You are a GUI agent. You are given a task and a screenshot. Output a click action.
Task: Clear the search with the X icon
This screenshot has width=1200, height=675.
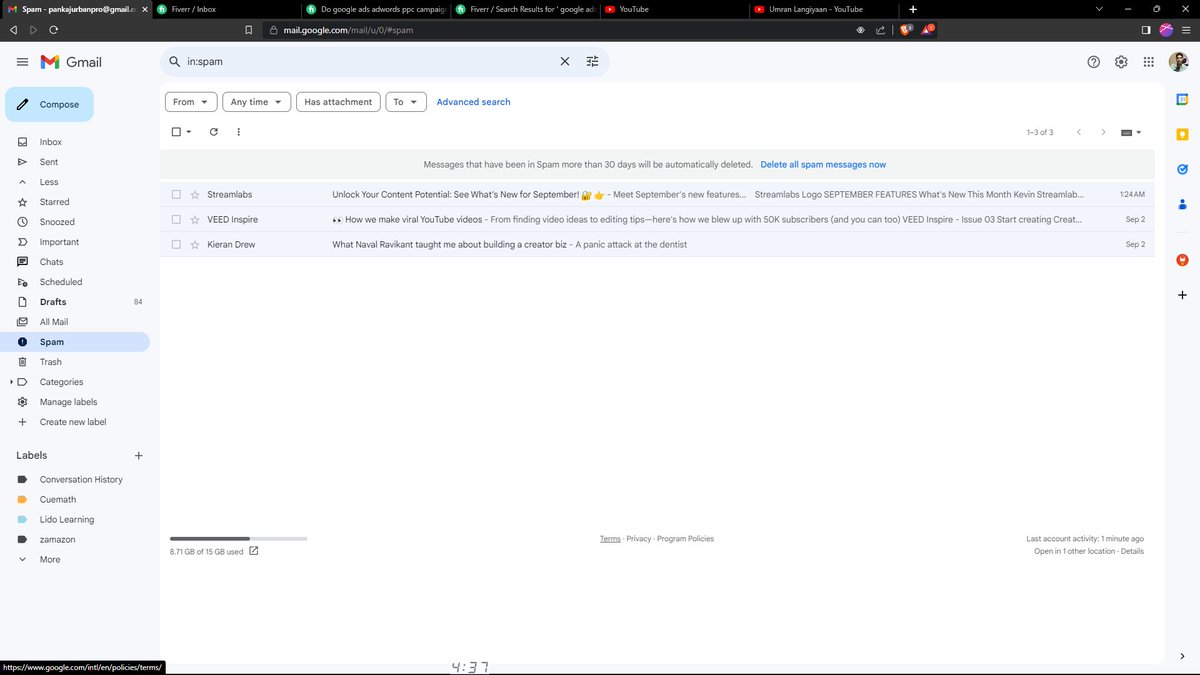point(564,62)
